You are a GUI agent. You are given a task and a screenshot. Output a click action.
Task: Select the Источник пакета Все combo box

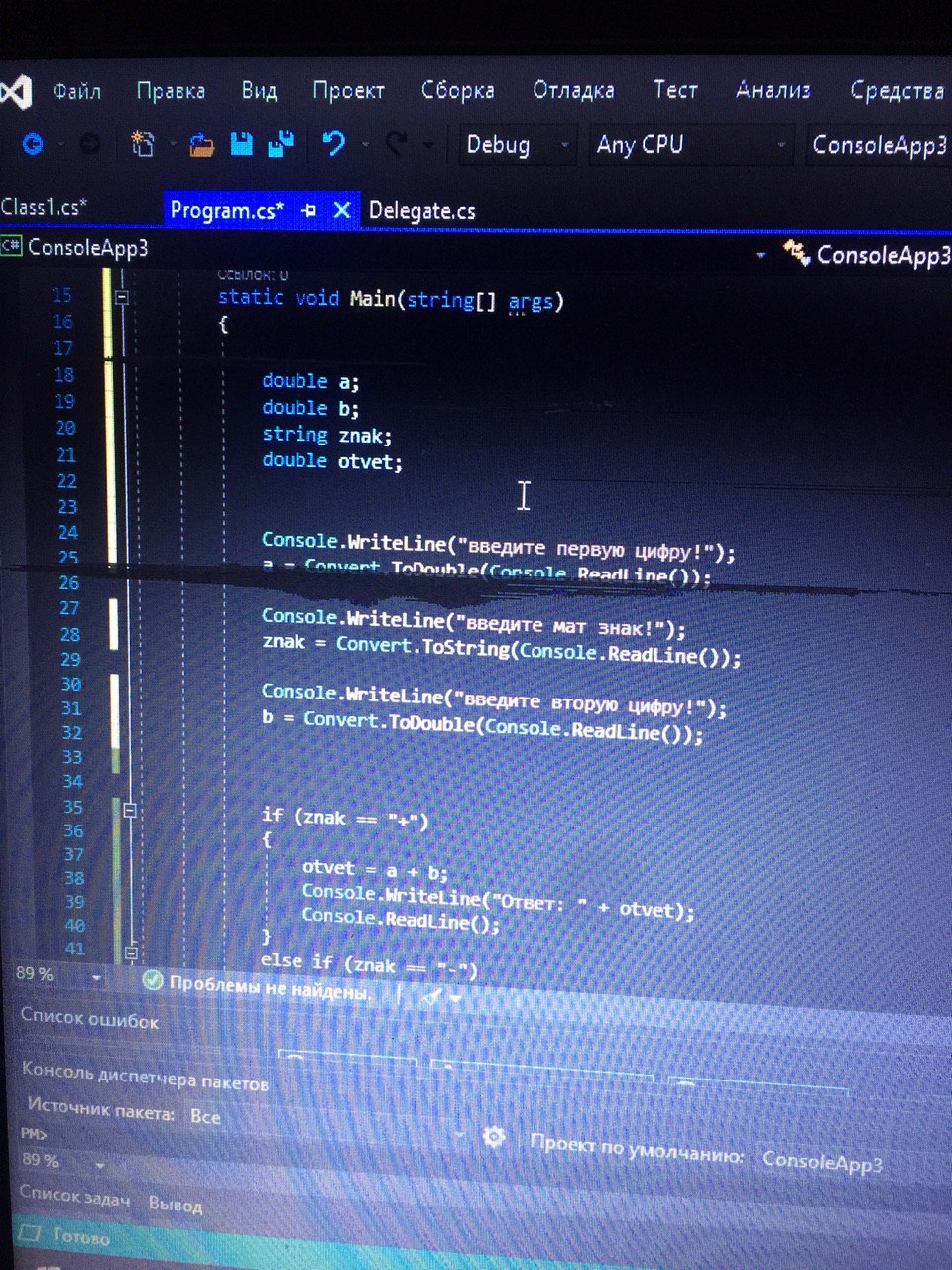[x=325, y=1121]
